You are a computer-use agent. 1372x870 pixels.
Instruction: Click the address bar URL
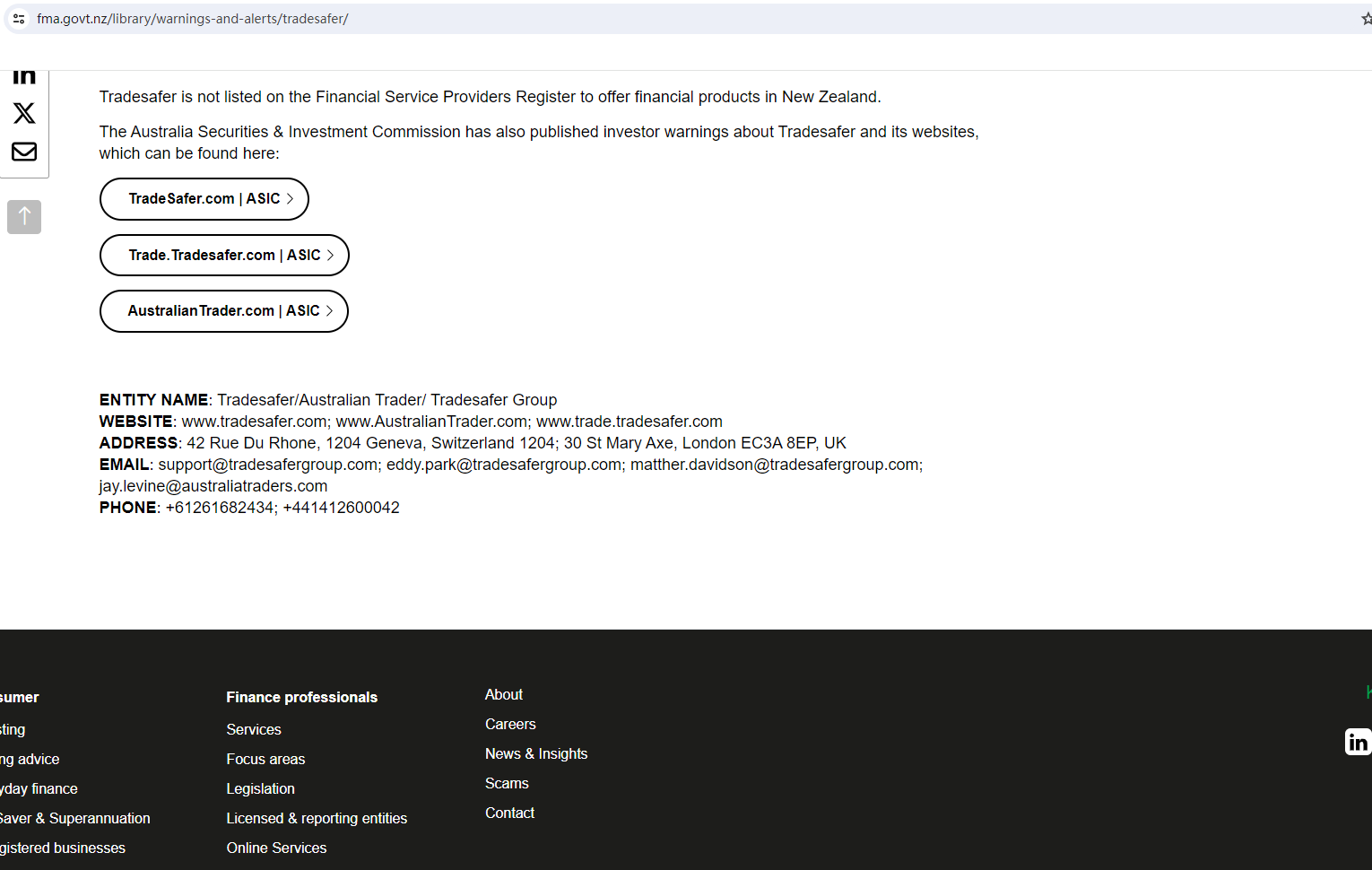tap(193, 19)
